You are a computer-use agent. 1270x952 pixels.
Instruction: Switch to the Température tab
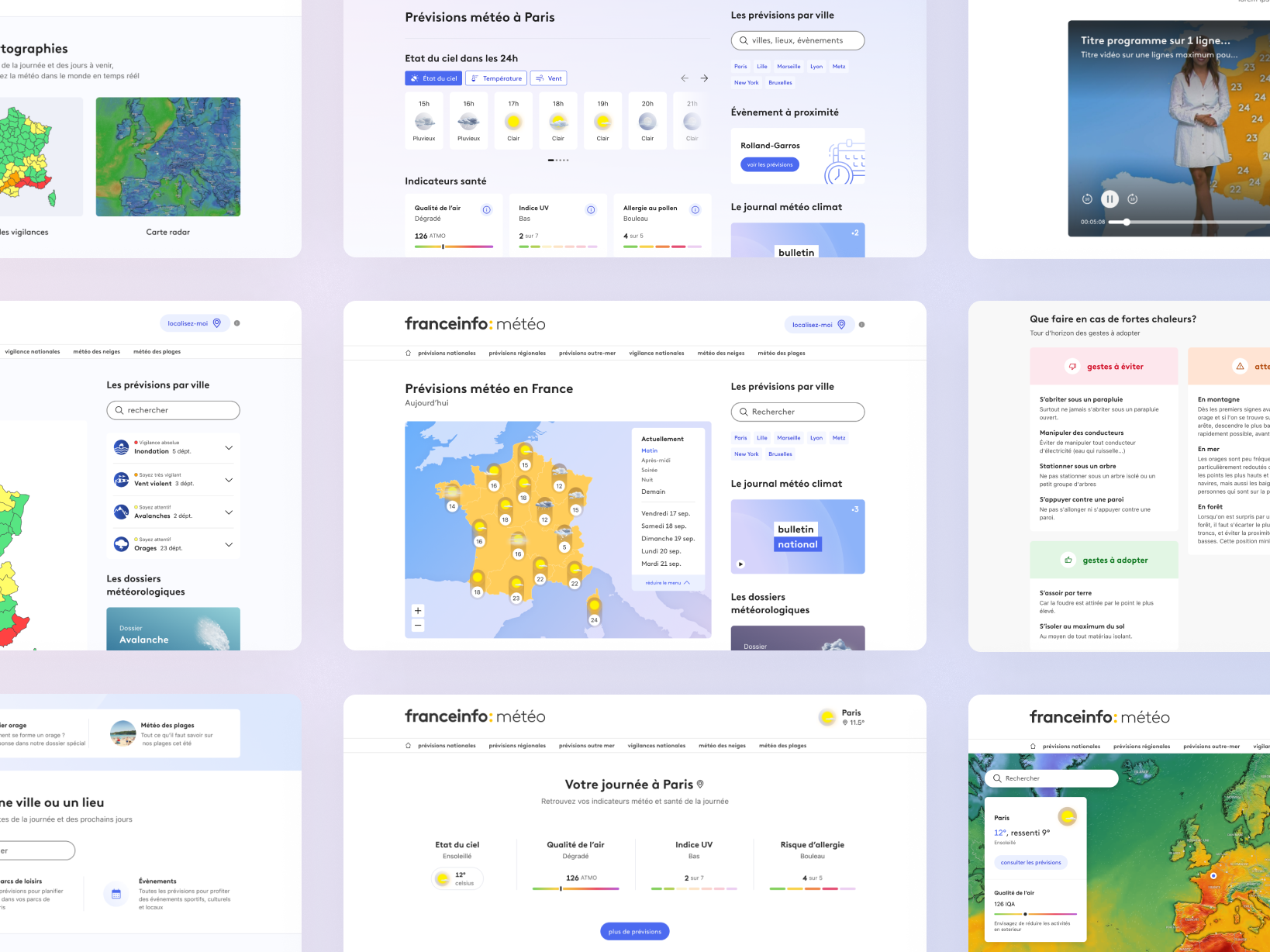click(496, 78)
